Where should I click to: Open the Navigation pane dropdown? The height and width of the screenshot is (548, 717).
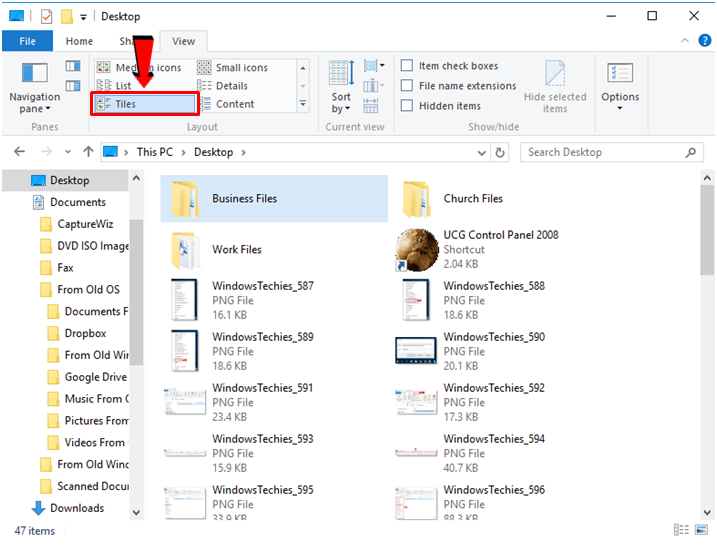[x=35, y=88]
